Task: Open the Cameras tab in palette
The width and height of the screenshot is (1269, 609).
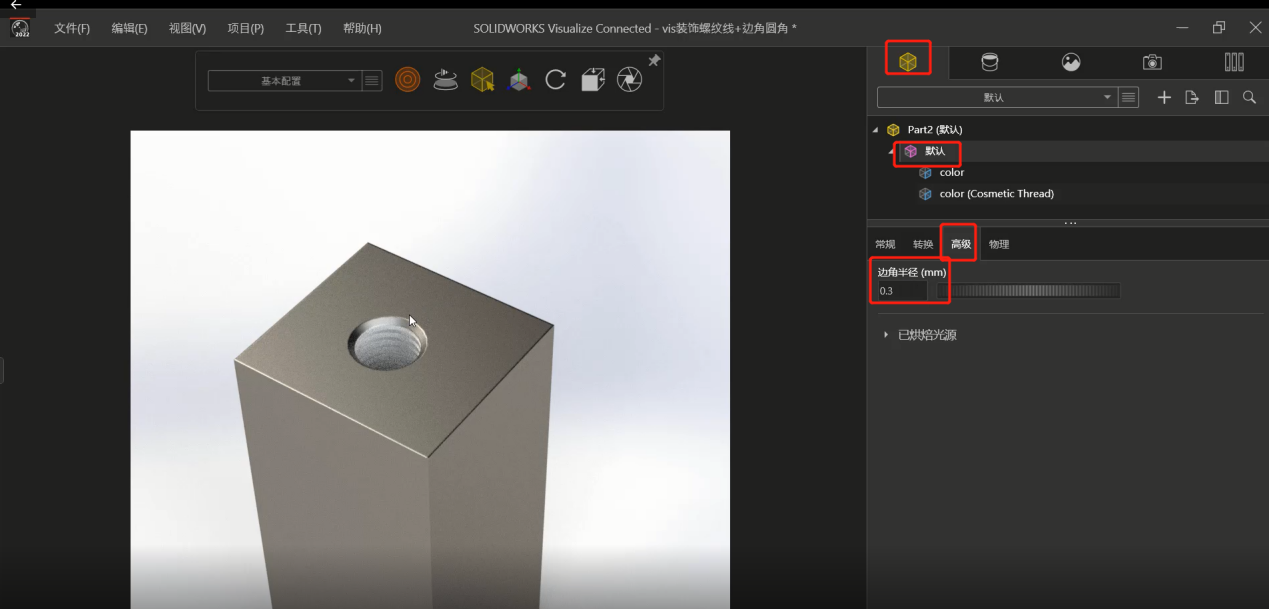Action: 1152,62
